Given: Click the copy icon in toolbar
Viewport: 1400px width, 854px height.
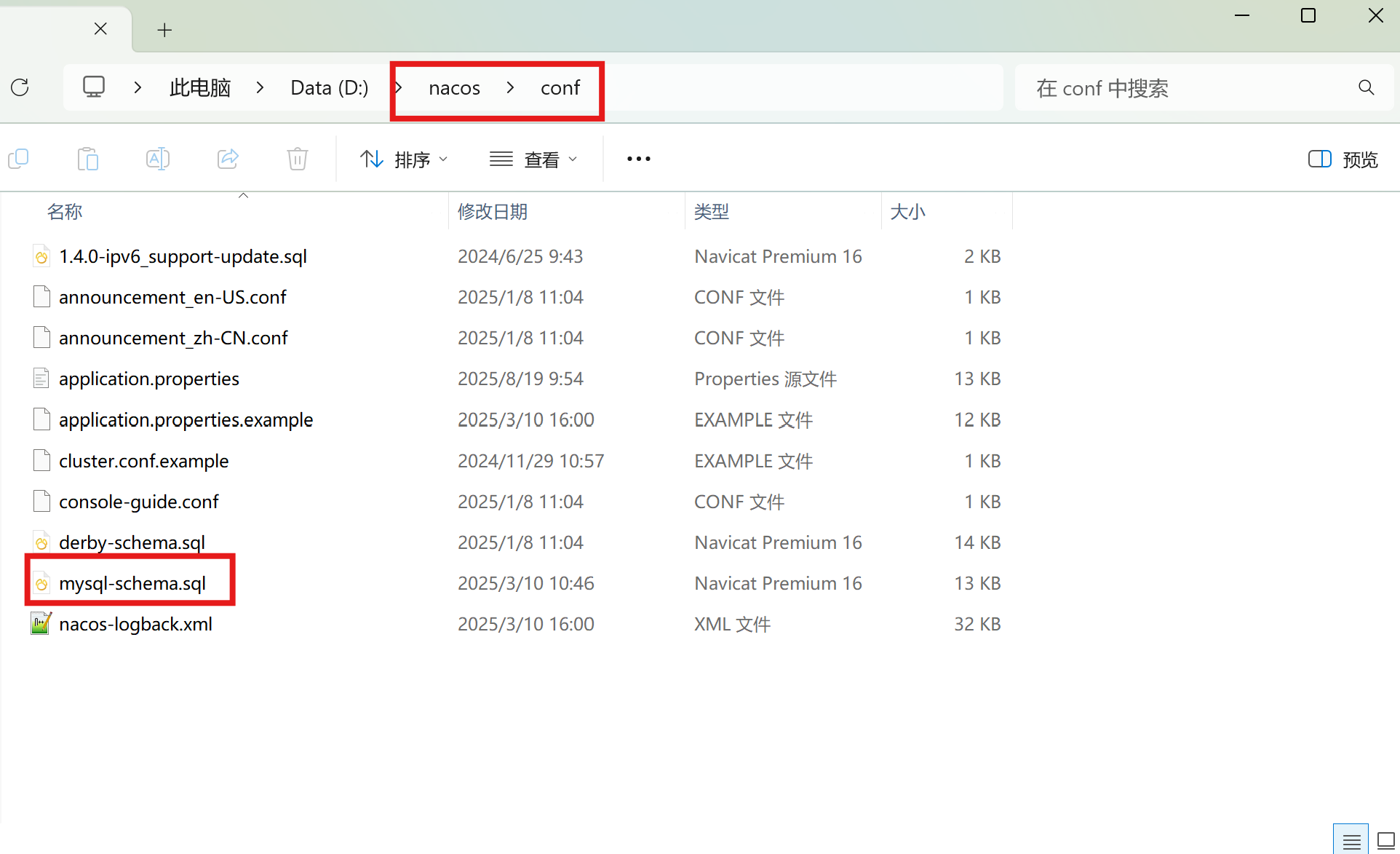Looking at the screenshot, I should pyautogui.click(x=18, y=159).
